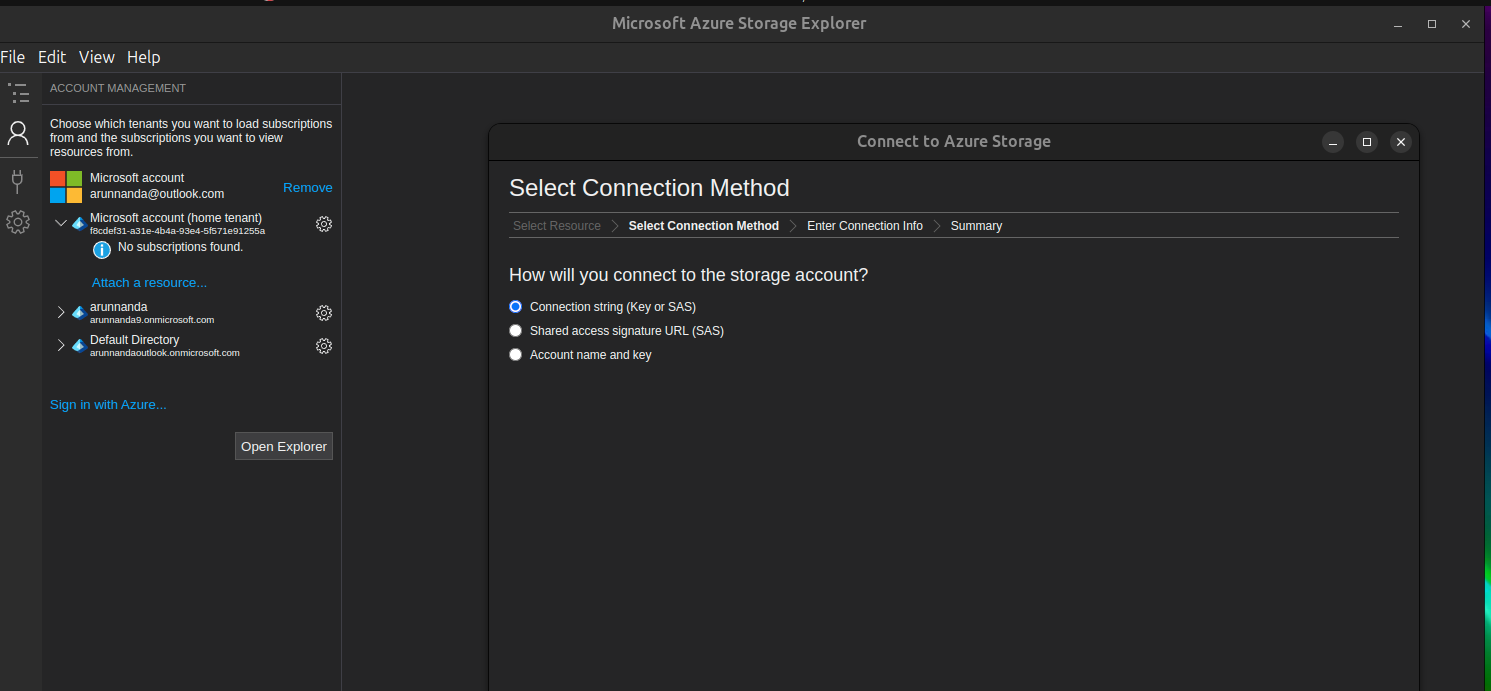Open Settings using the sidebar gear icon

pos(18,221)
